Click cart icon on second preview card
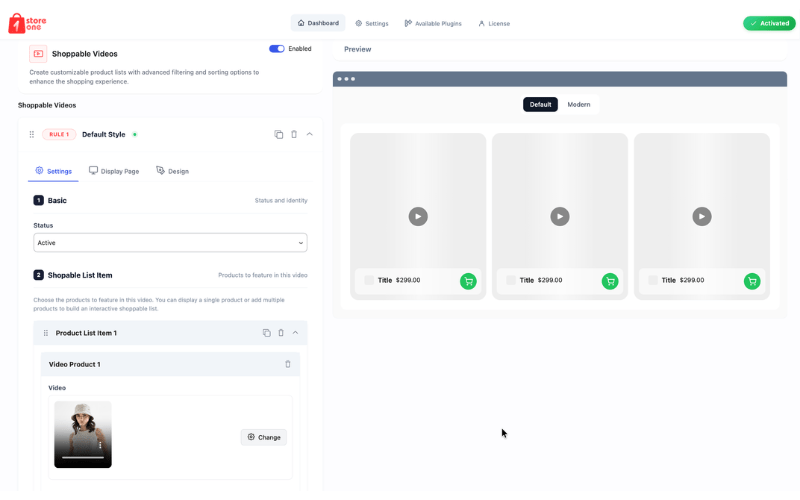Viewport: 800px width, 500px height. (610, 281)
